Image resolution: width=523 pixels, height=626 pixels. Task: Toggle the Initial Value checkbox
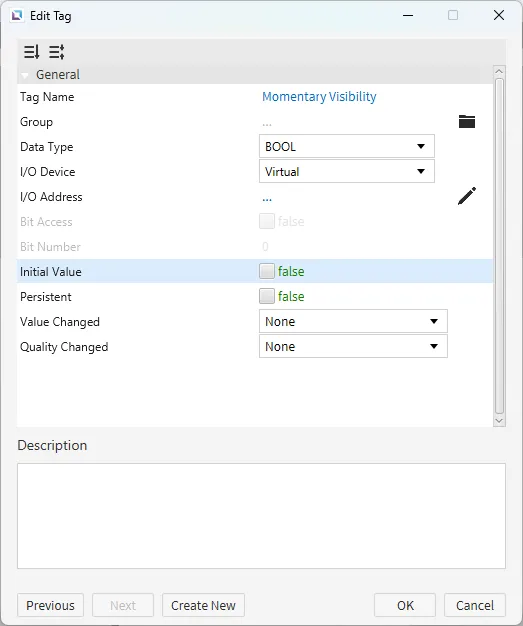[267, 271]
